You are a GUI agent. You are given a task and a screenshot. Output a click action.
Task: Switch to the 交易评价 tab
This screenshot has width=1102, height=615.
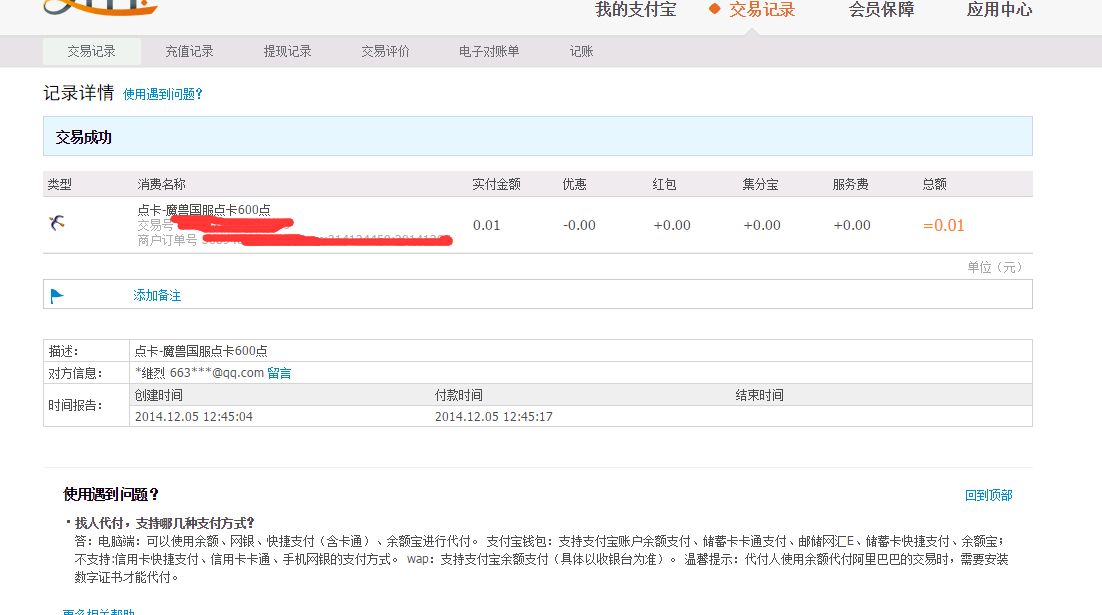tap(385, 51)
